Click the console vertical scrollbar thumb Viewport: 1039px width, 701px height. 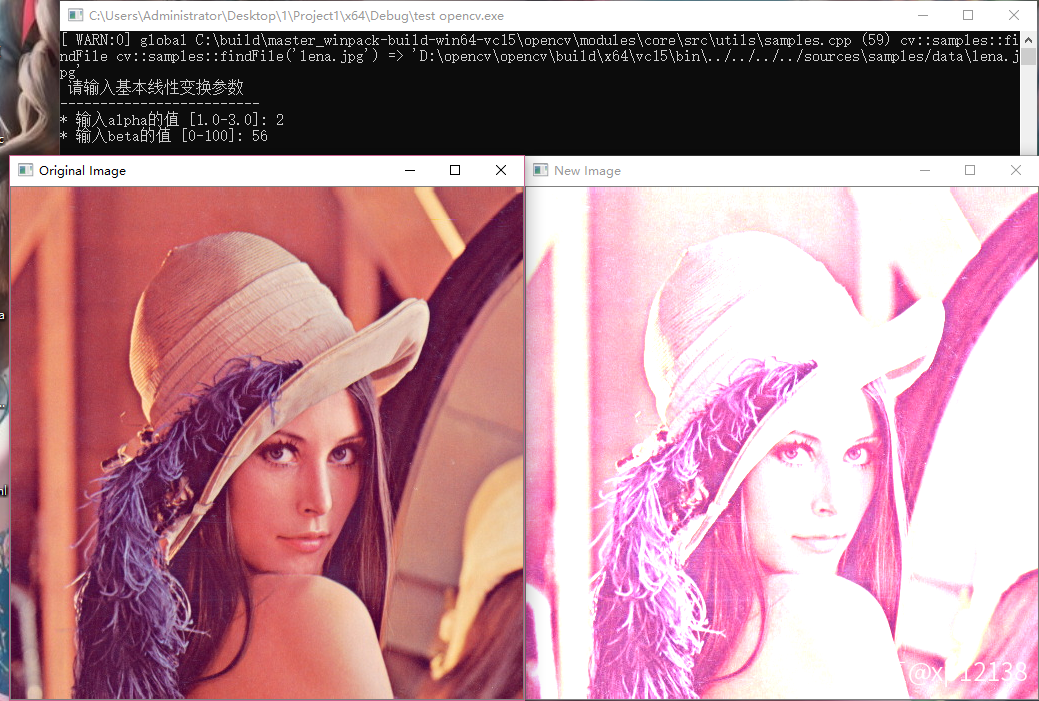[1028, 56]
